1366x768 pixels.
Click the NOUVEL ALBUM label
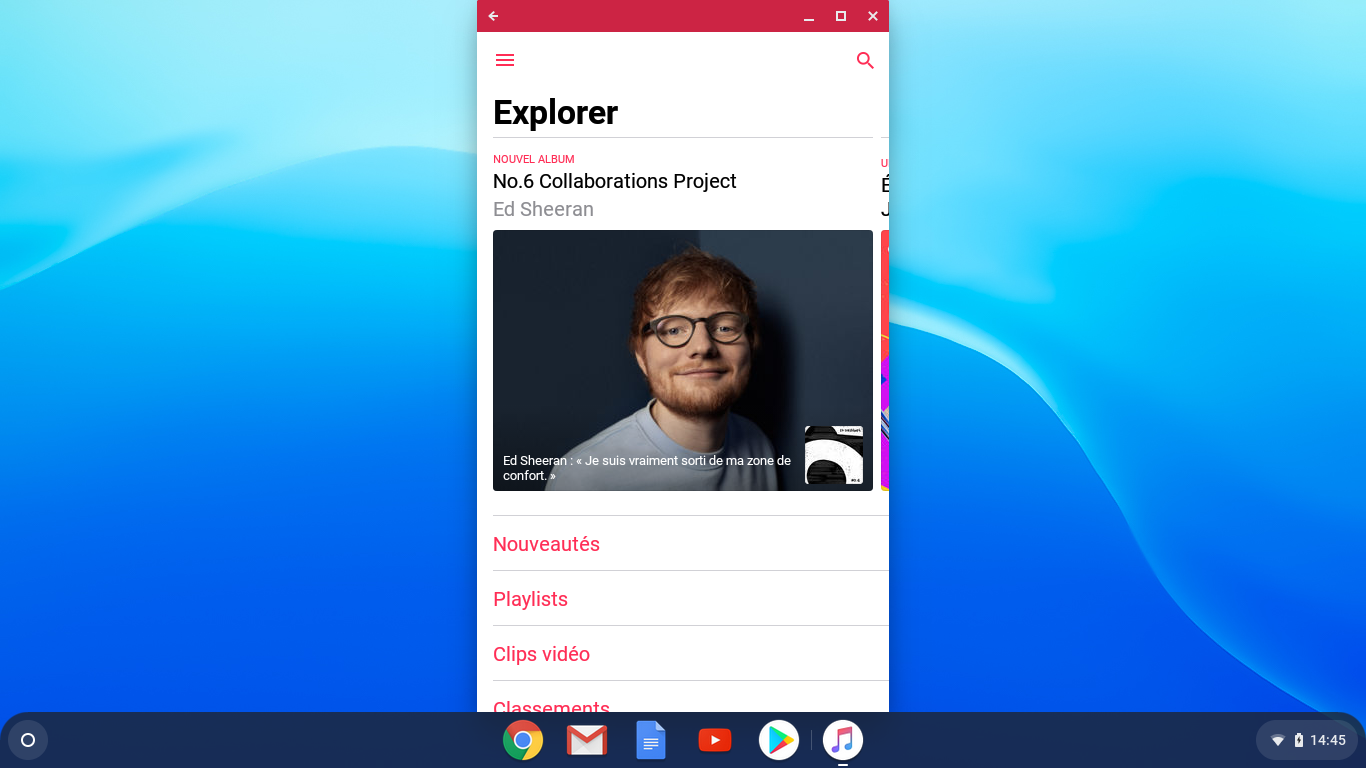[x=533, y=159]
